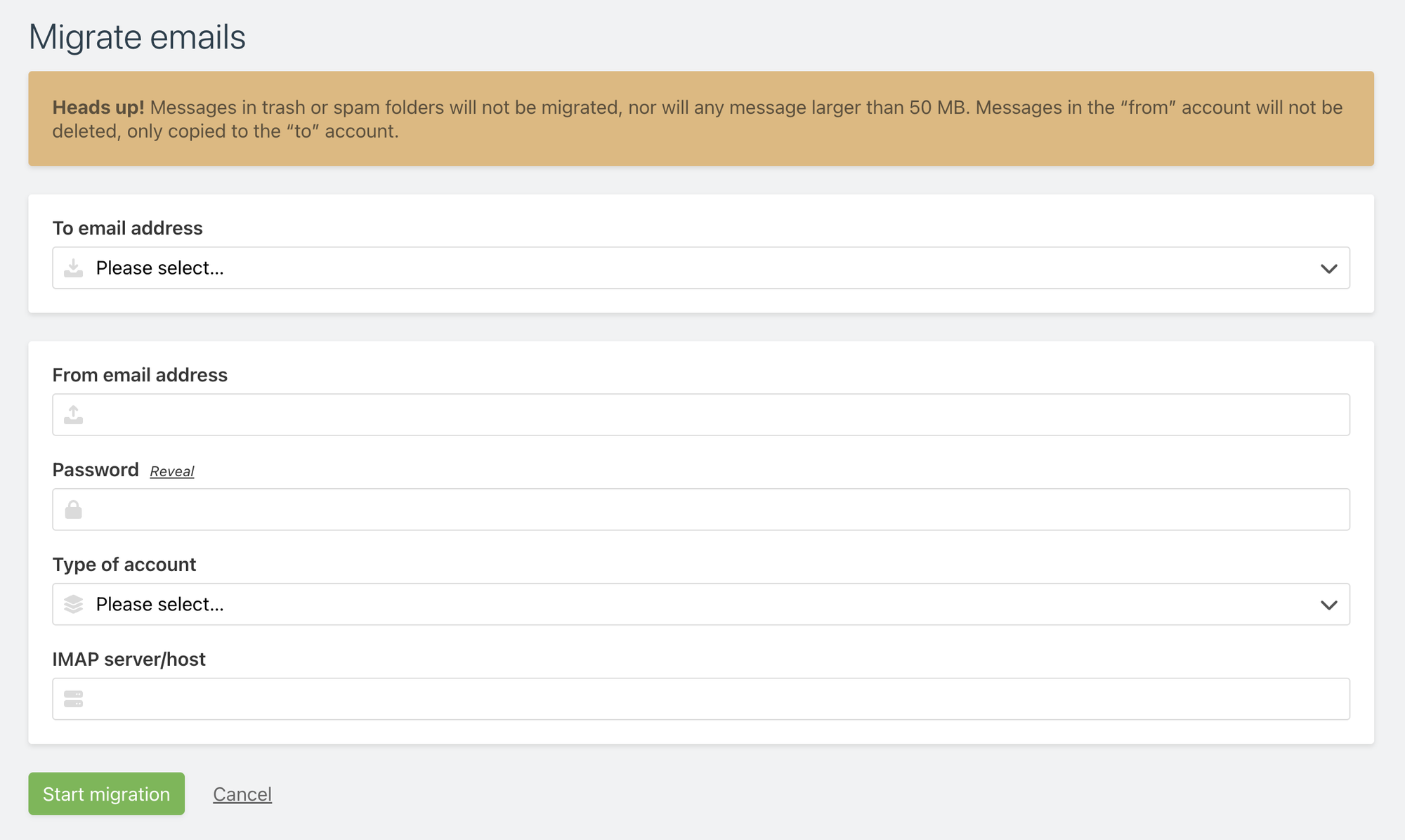The image size is (1405, 840).
Task: Click the inbox download icon in To email
Action: (74, 268)
